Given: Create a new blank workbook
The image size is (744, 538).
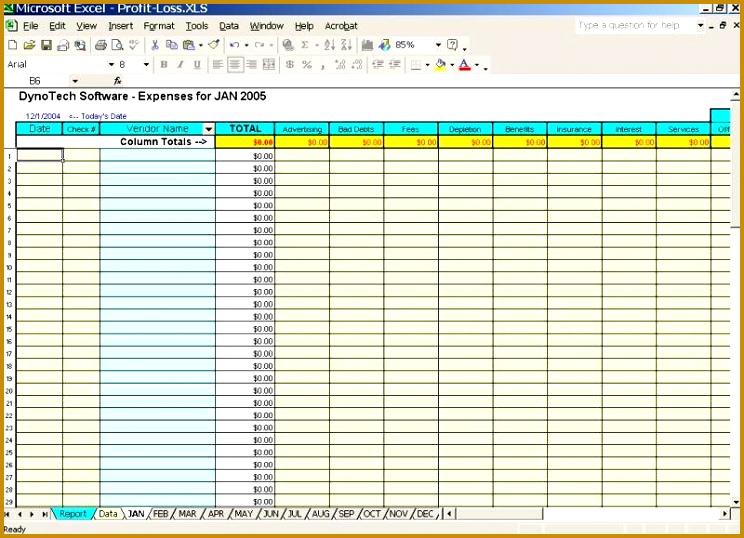Looking at the screenshot, I should 13,45.
